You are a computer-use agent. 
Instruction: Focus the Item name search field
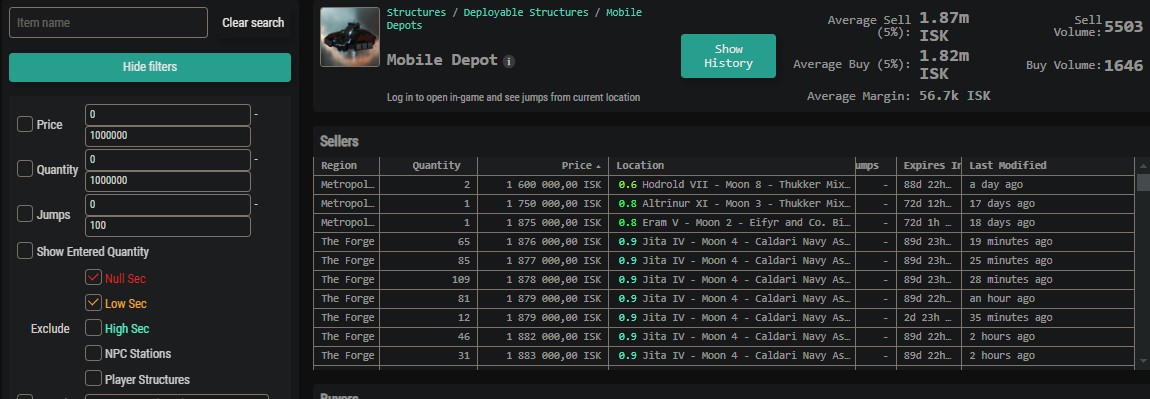(109, 23)
